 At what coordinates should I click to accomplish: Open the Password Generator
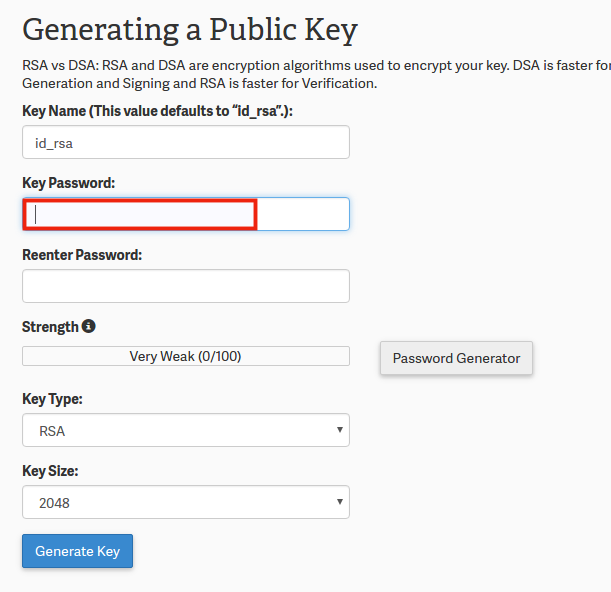[456, 358]
